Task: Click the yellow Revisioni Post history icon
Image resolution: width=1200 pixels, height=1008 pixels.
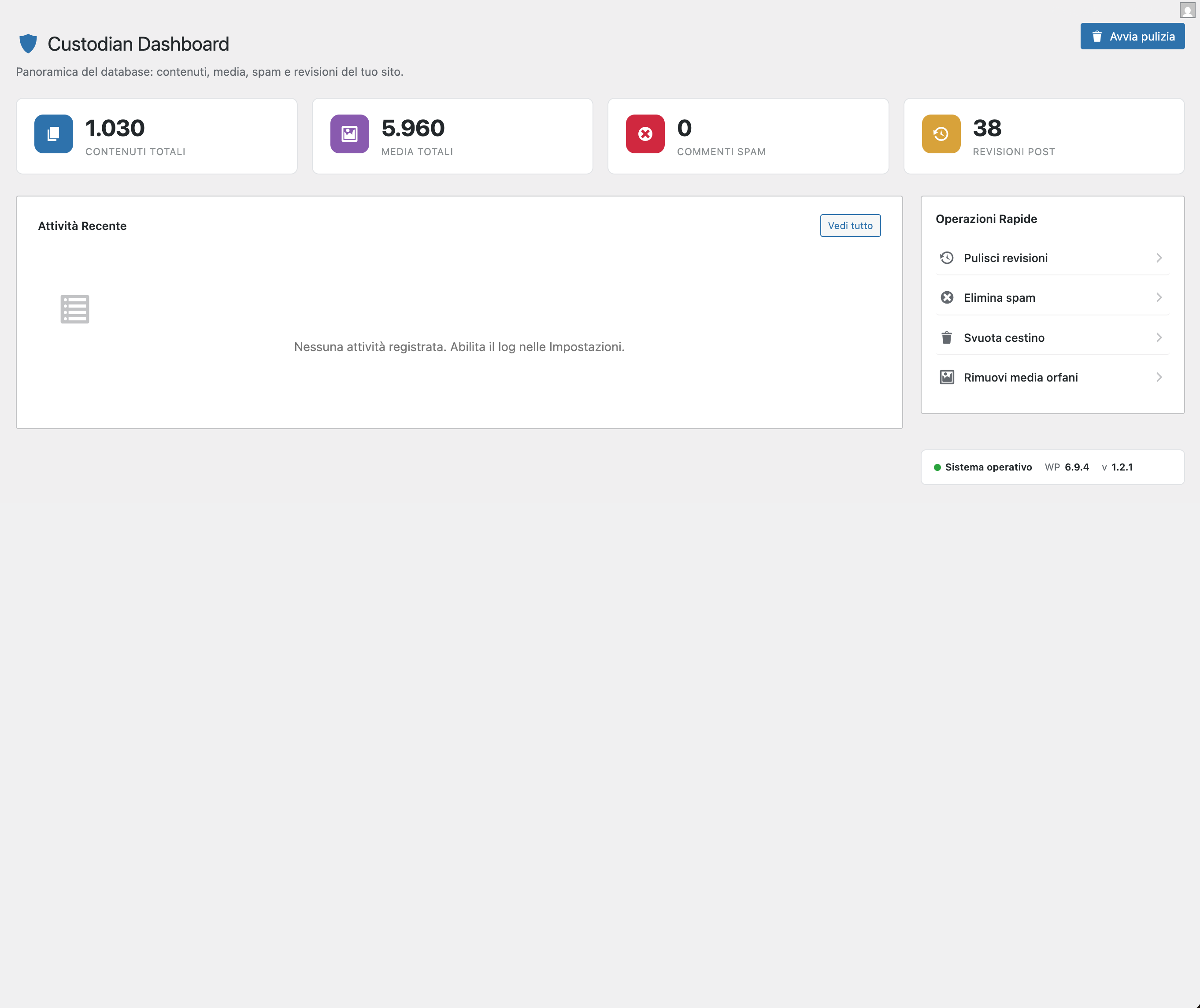Action: (941, 134)
